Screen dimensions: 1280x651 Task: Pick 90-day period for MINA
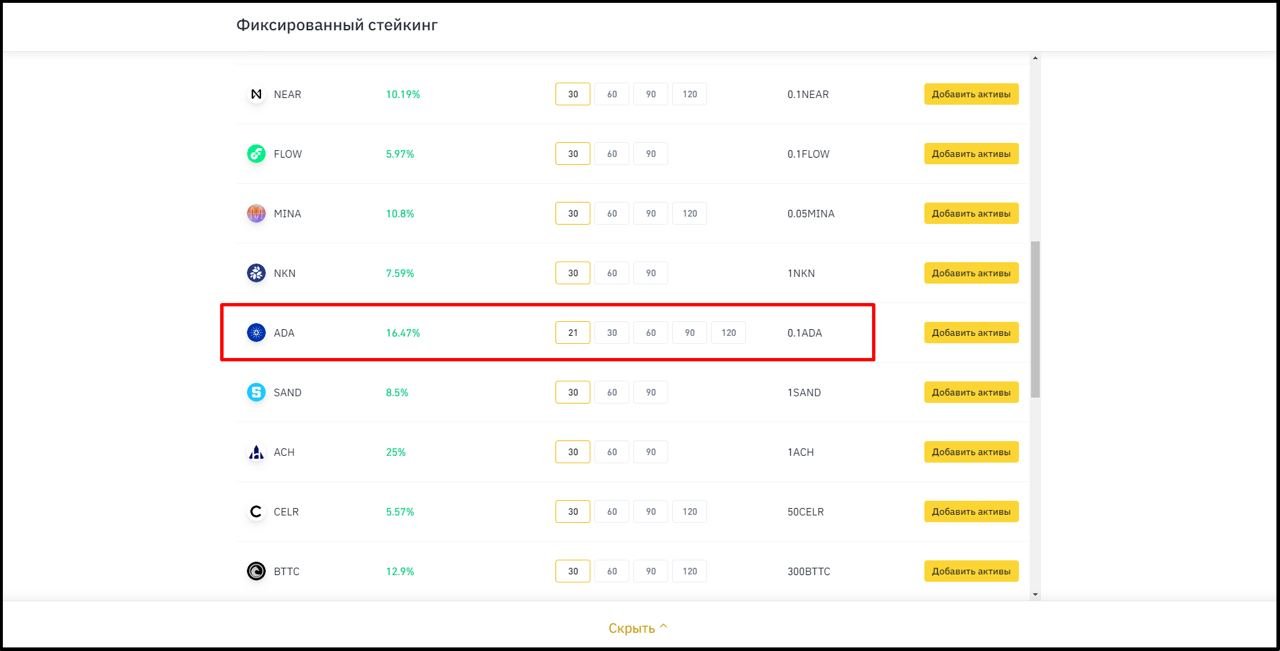(651, 214)
